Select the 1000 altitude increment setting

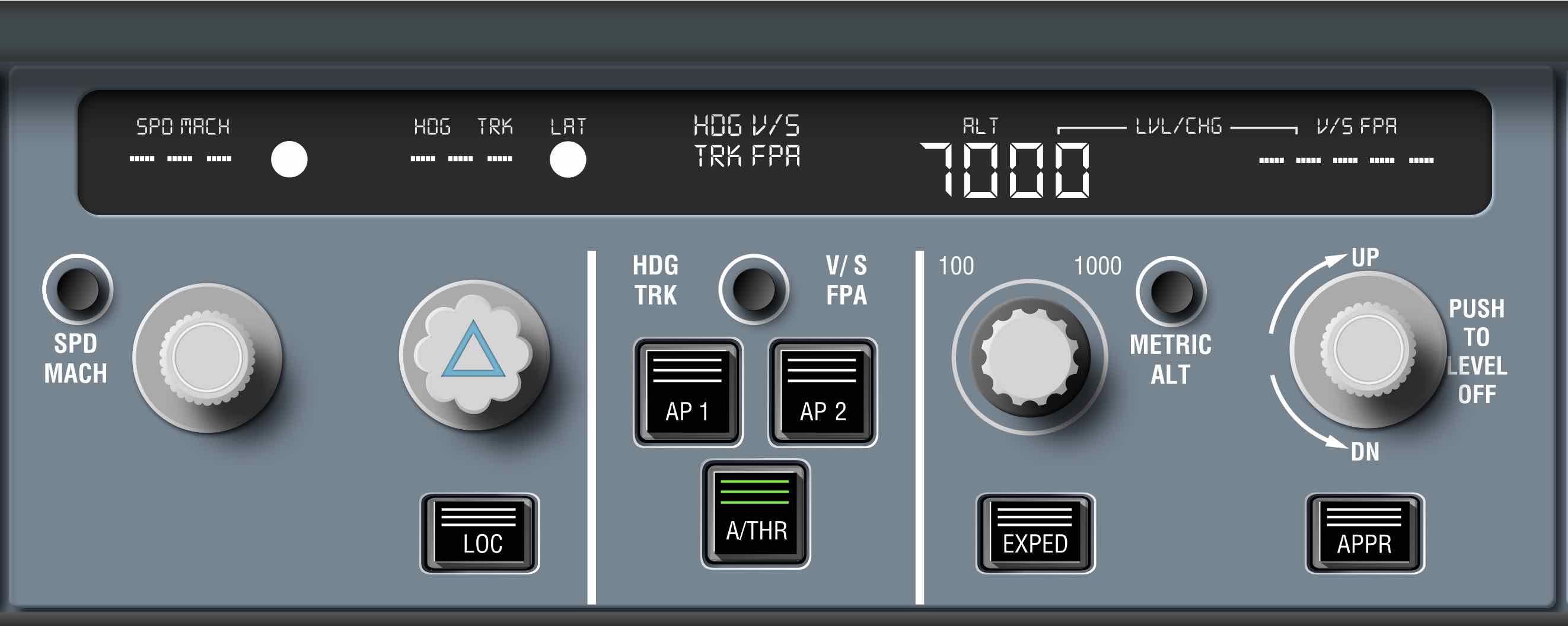(1097, 266)
